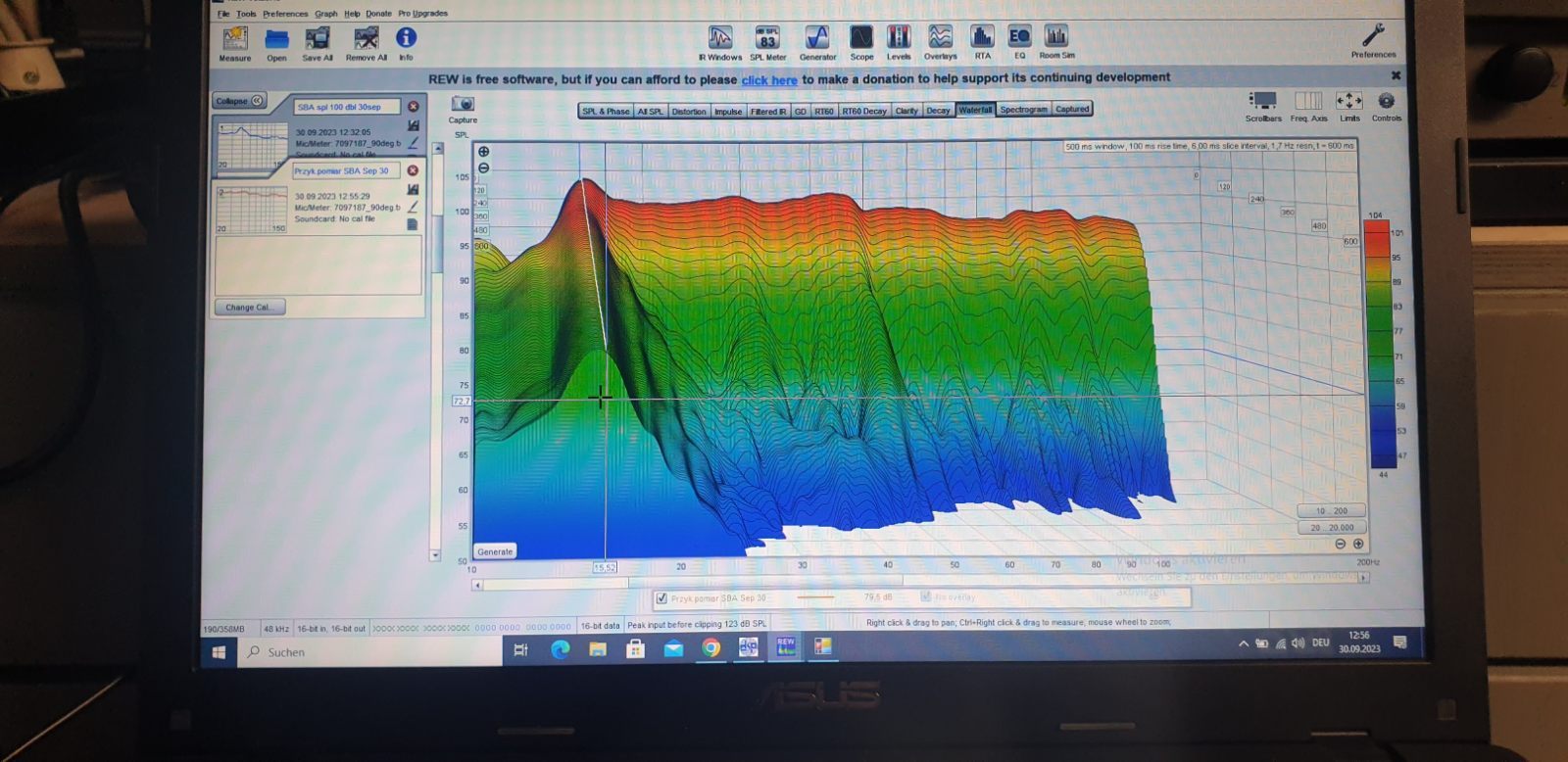Viewport: 1568px width, 762px height.
Task: Open Windows Start menu
Action: [x=220, y=651]
